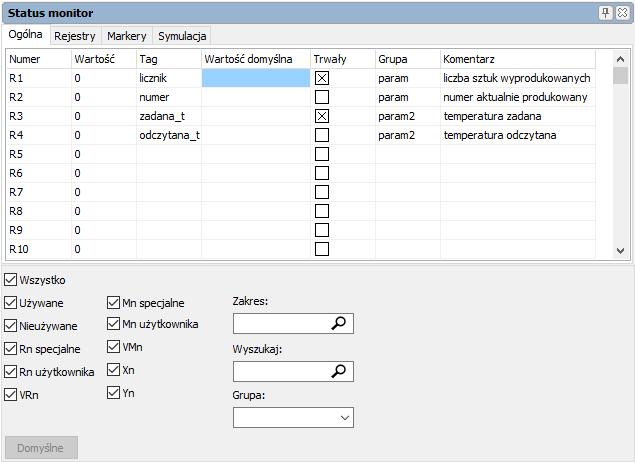Click comment 'numer aktualnie produkowany'

coord(515,97)
